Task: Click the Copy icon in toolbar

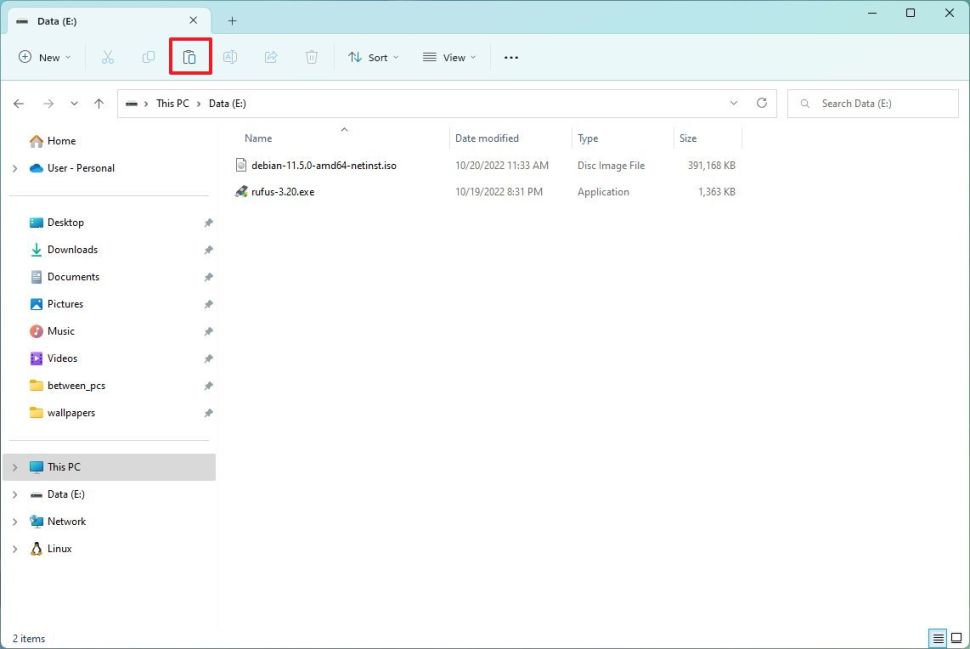Action: (x=148, y=57)
